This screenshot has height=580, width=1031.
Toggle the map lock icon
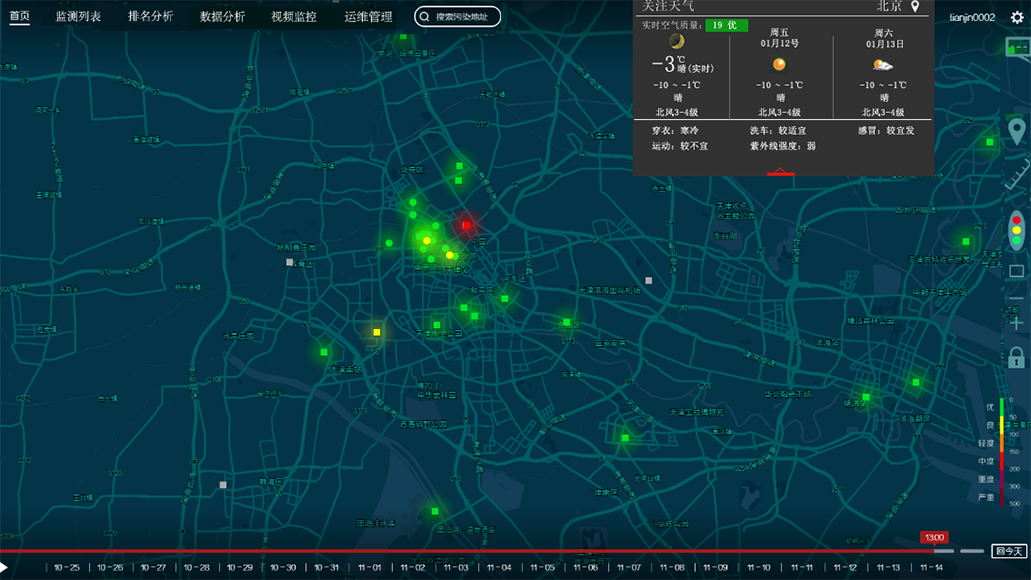point(1017,357)
